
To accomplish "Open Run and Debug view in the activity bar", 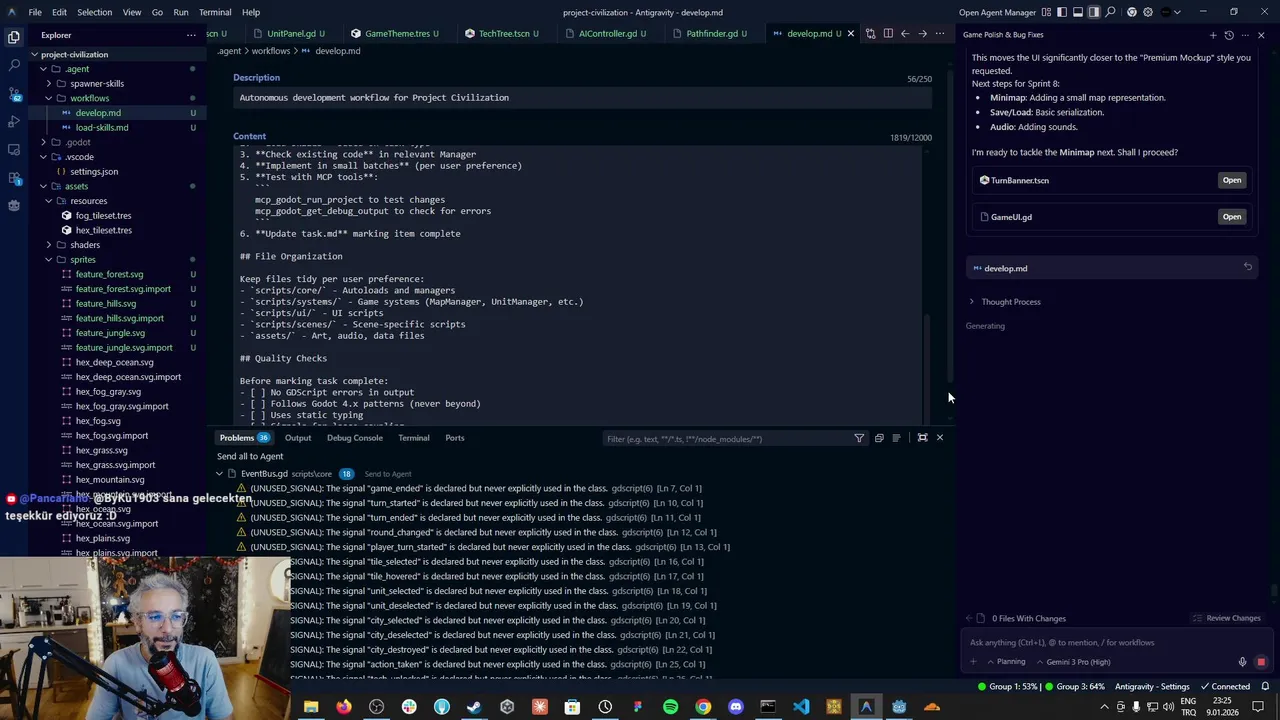I will coord(14,121).
